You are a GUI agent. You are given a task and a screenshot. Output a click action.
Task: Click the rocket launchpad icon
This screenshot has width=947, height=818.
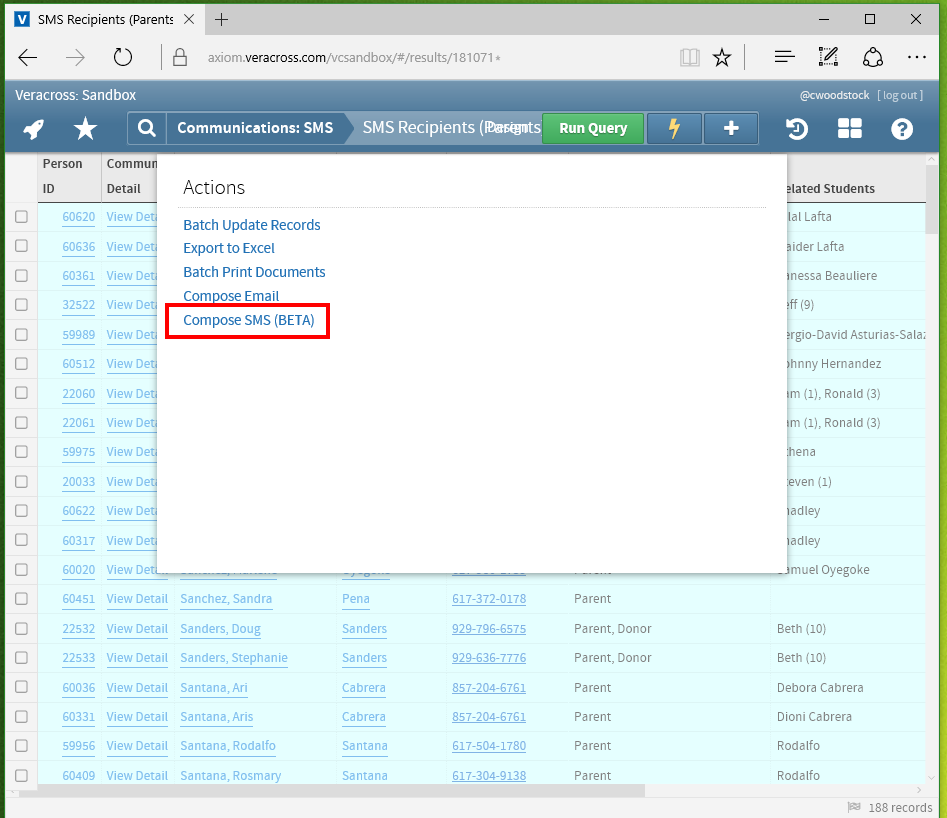tap(34, 128)
